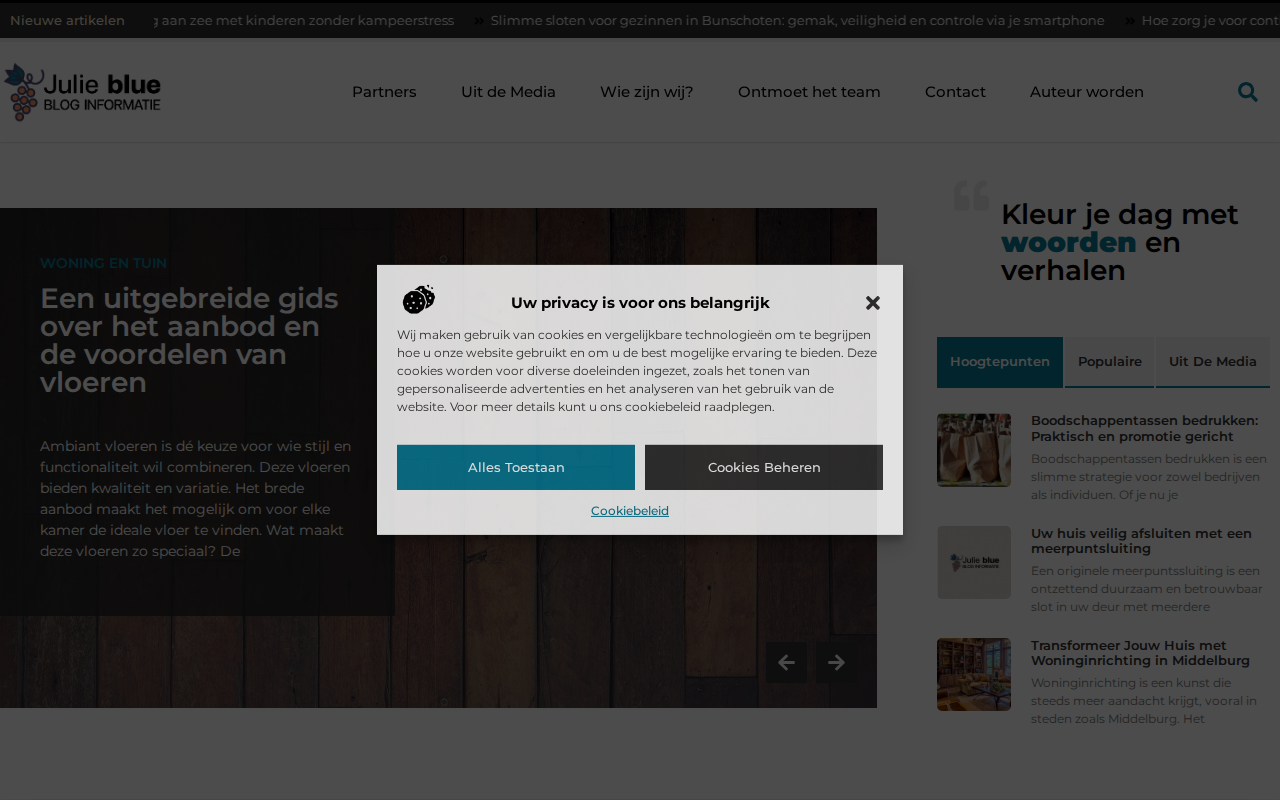Open the Partners menu item
This screenshot has width=1280, height=800.
click(384, 92)
